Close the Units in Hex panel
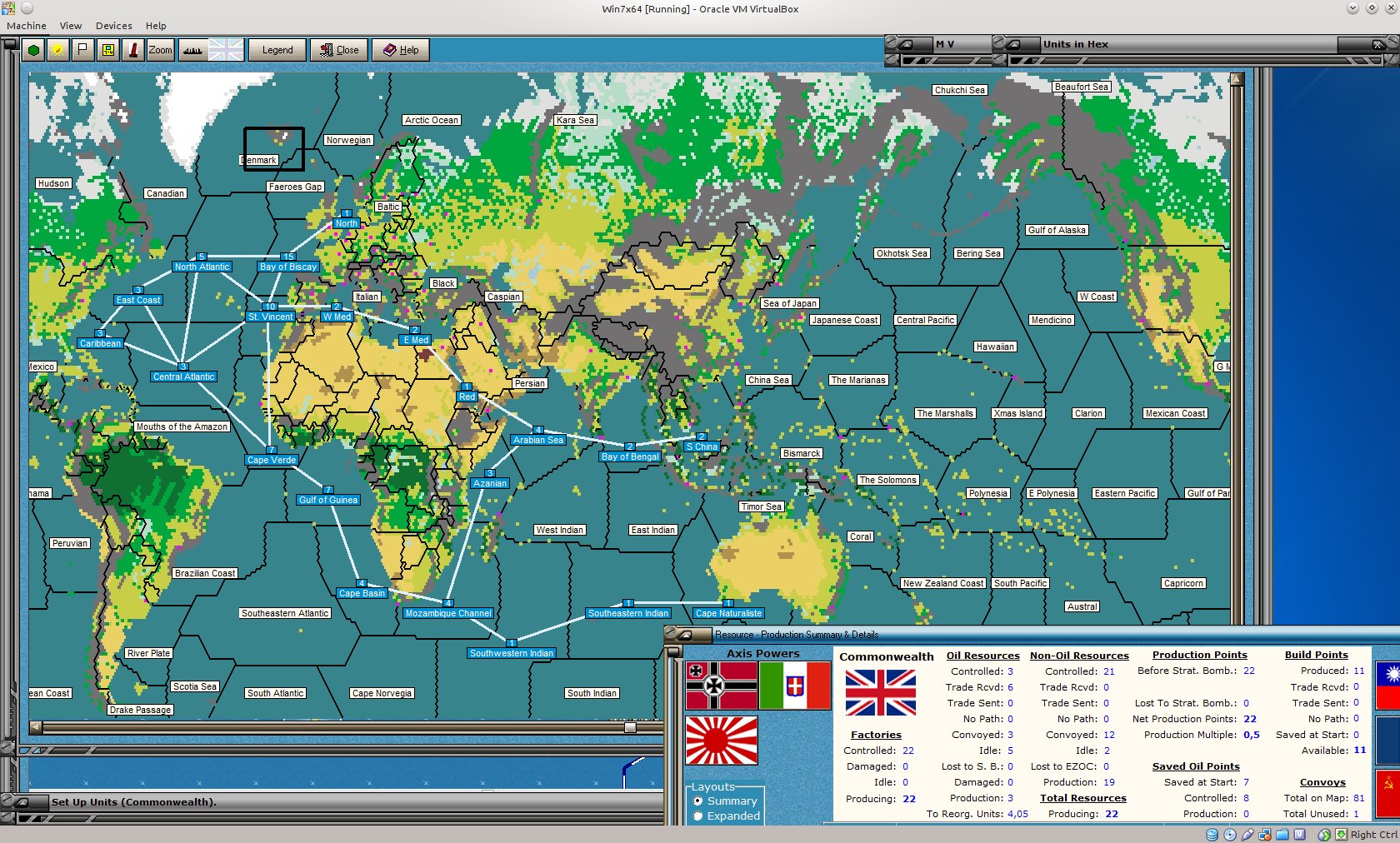 click(x=1377, y=44)
